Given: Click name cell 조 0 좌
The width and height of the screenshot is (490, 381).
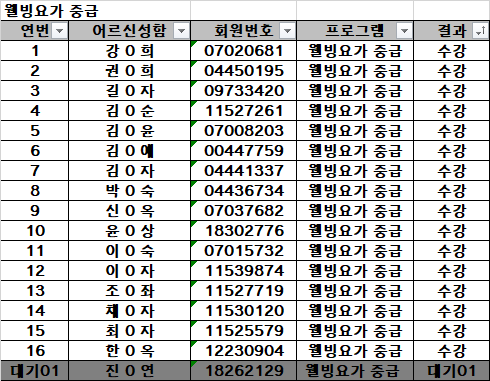Looking at the screenshot, I should pyautogui.click(x=130, y=291).
